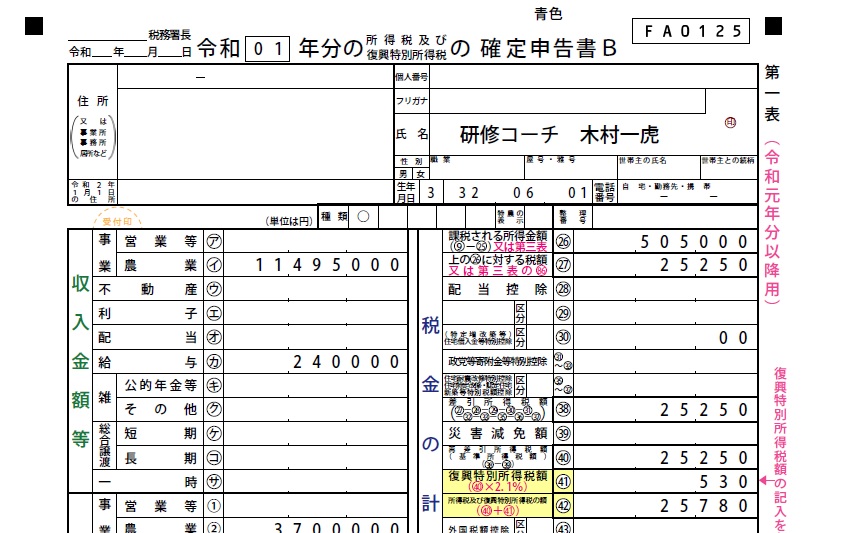This screenshot has height=533, width=845.
Task: Click the 生年月日 month value 06
Action: (x=523, y=193)
